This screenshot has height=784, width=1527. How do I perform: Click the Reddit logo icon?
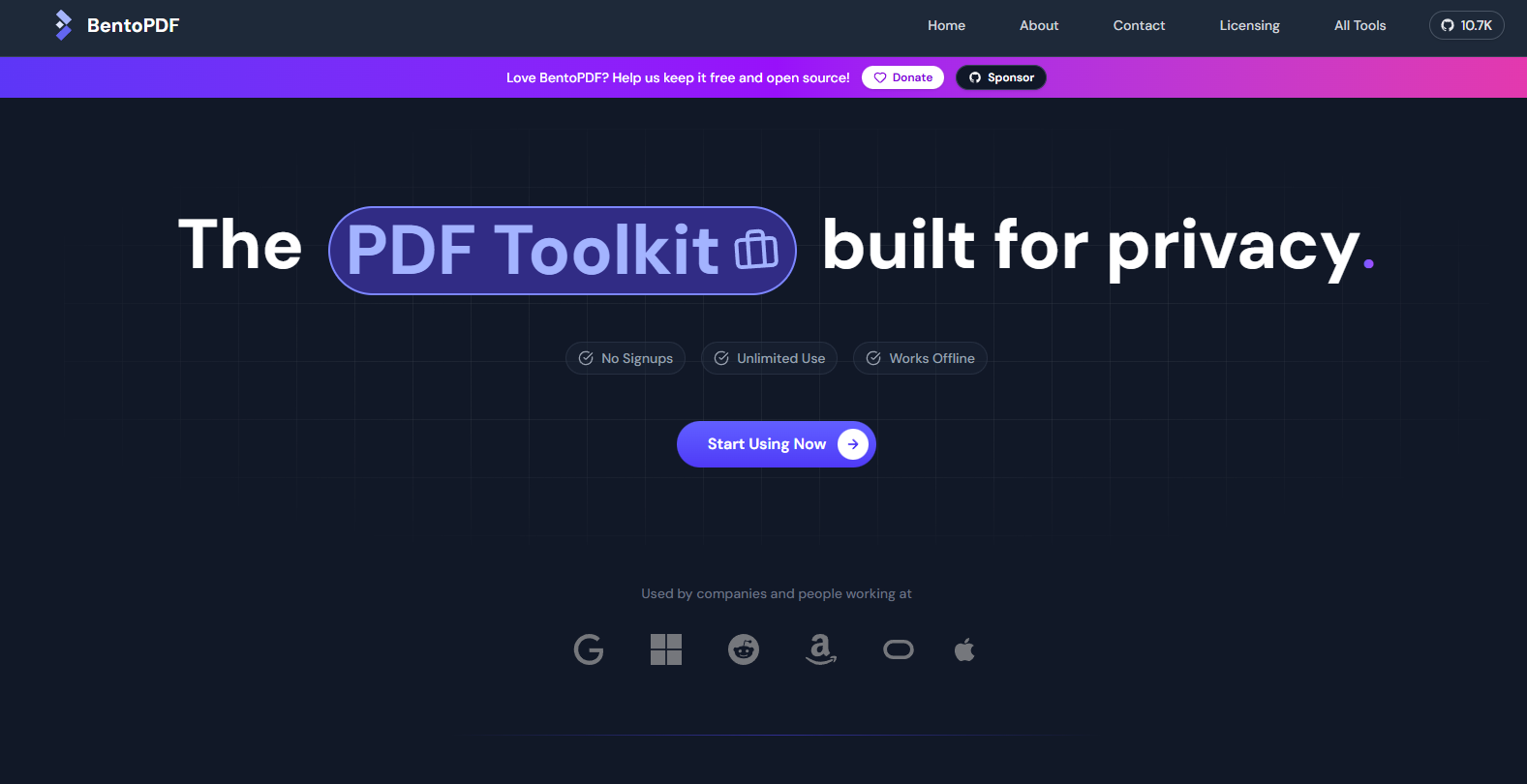[x=744, y=649]
